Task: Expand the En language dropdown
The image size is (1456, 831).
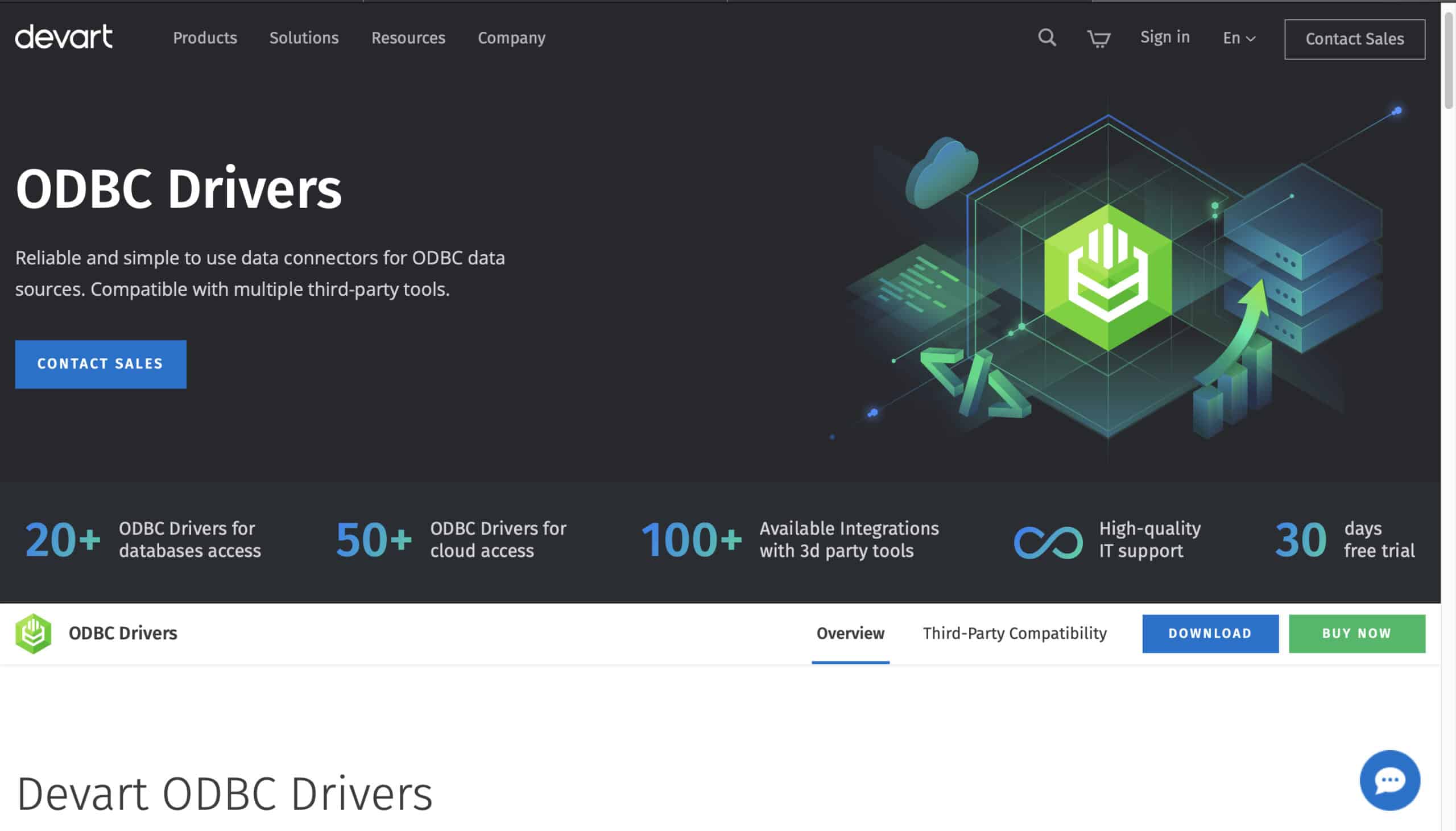Action: point(1239,38)
